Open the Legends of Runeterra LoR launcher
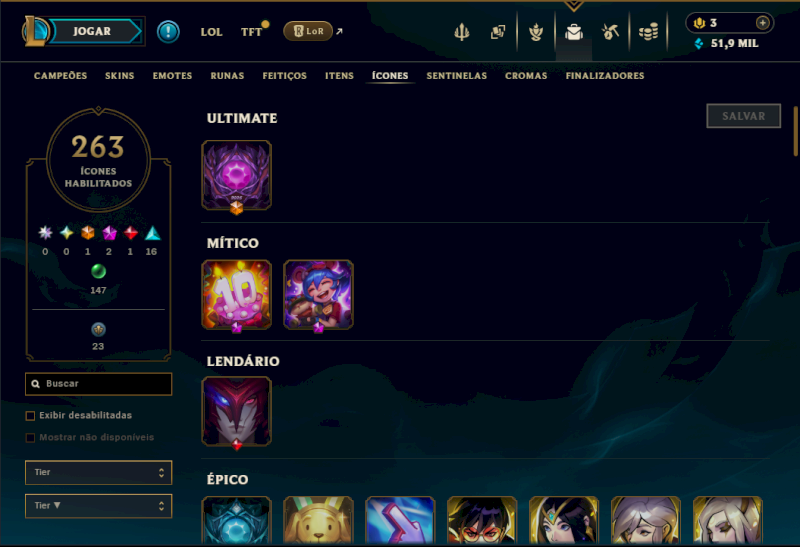 (x=308, y=31)
